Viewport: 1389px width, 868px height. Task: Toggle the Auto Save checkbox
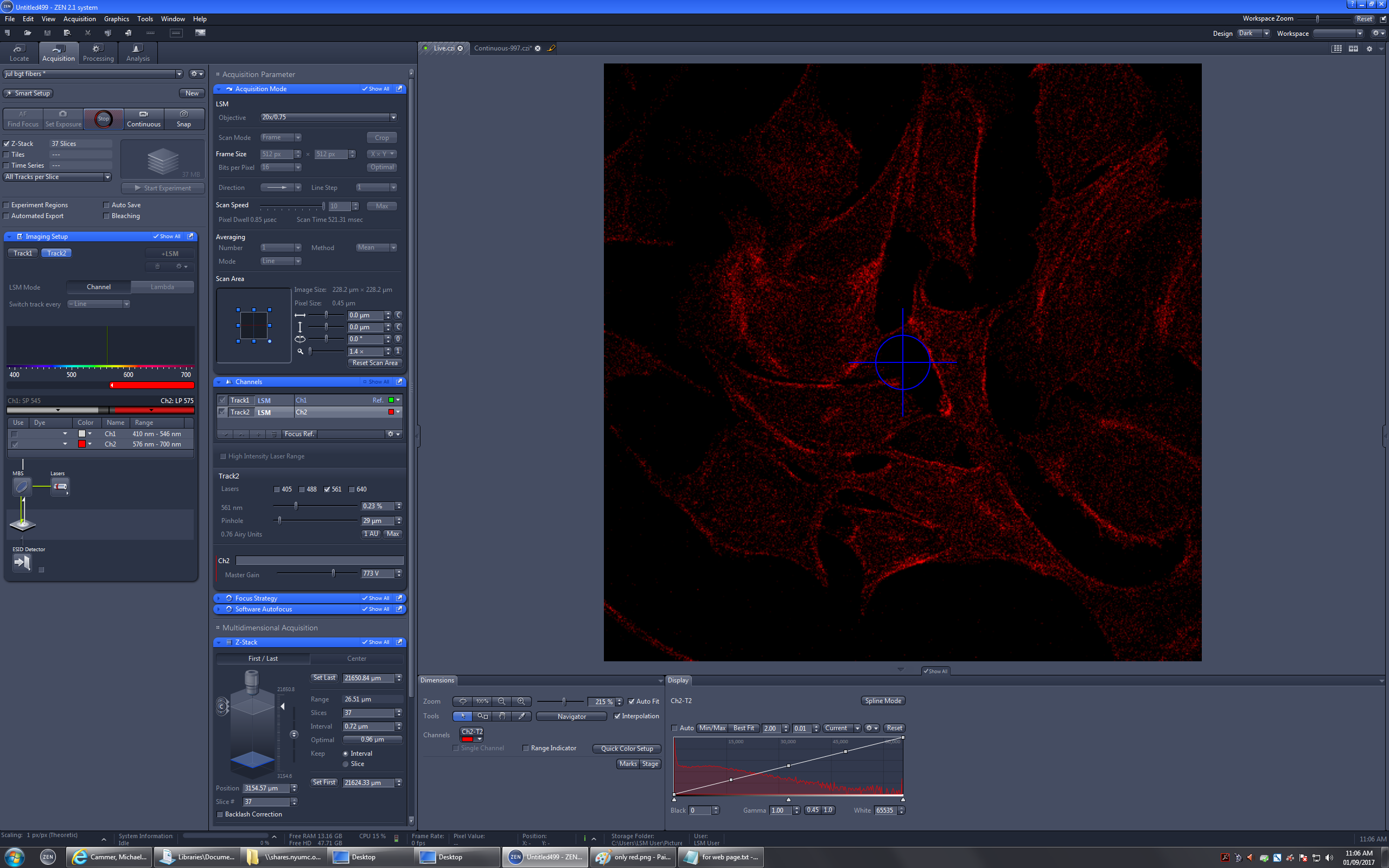106,205
